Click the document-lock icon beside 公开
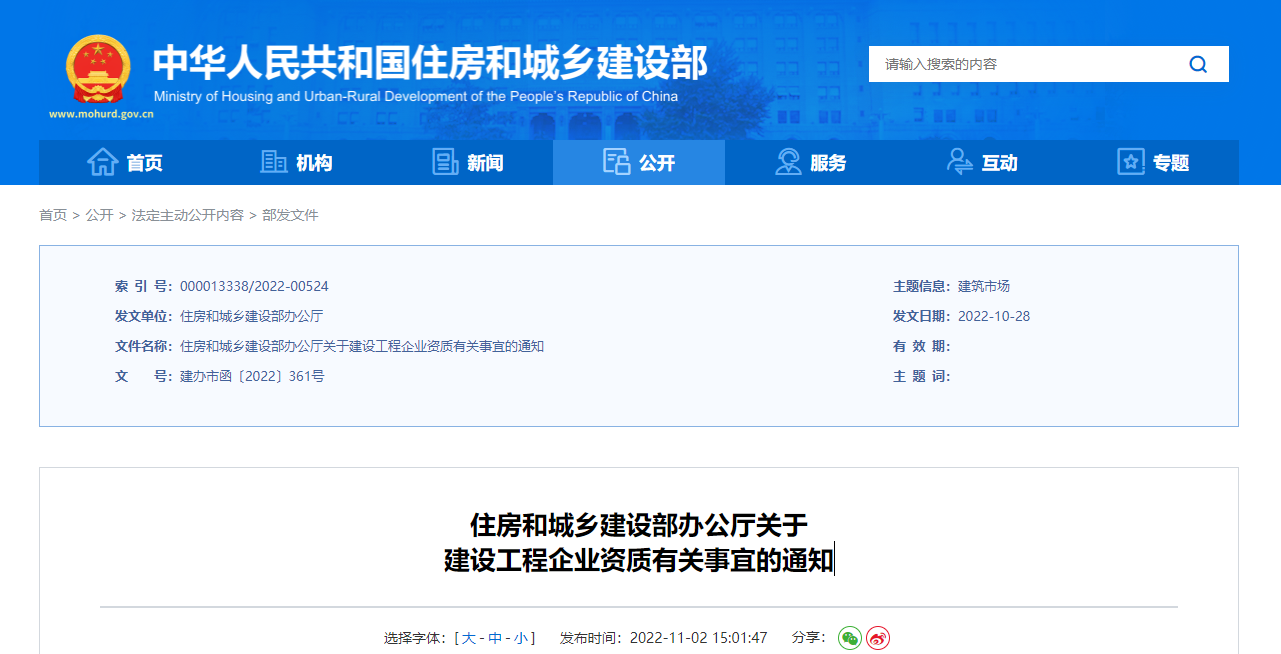Screen dimensions: 1281x654 click(616, 162)
